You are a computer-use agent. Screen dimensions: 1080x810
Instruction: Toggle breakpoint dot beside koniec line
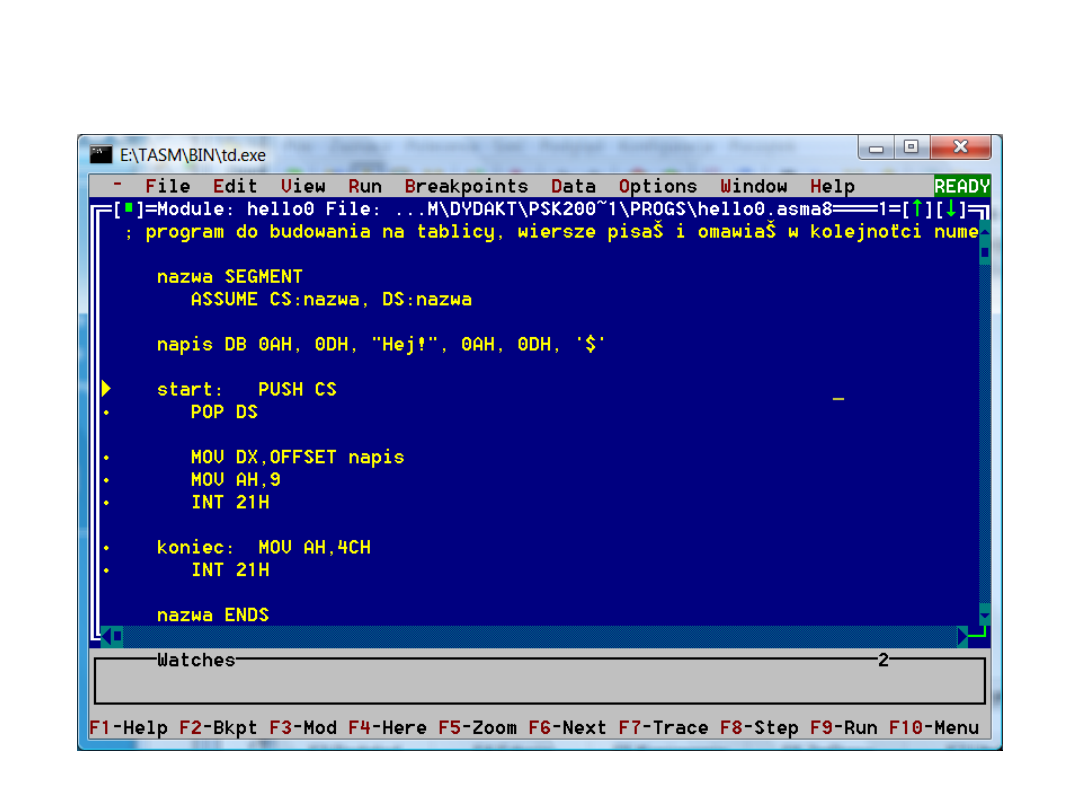(106, 548)
